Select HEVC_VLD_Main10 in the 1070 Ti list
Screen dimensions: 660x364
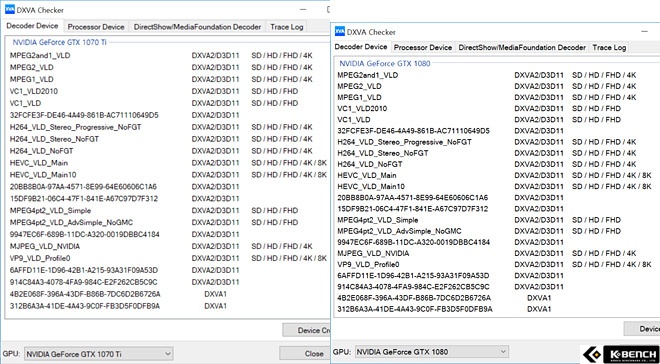(168, 175)
